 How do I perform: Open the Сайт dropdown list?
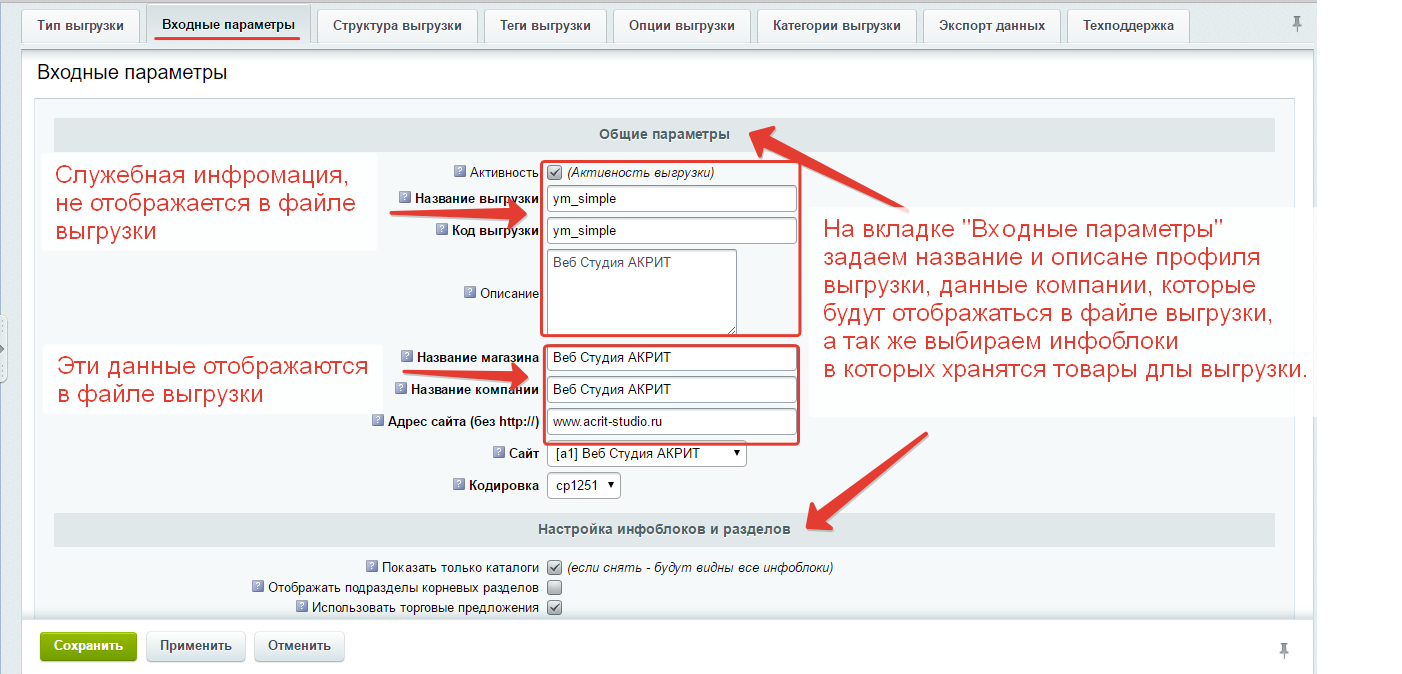click(646, 453)
